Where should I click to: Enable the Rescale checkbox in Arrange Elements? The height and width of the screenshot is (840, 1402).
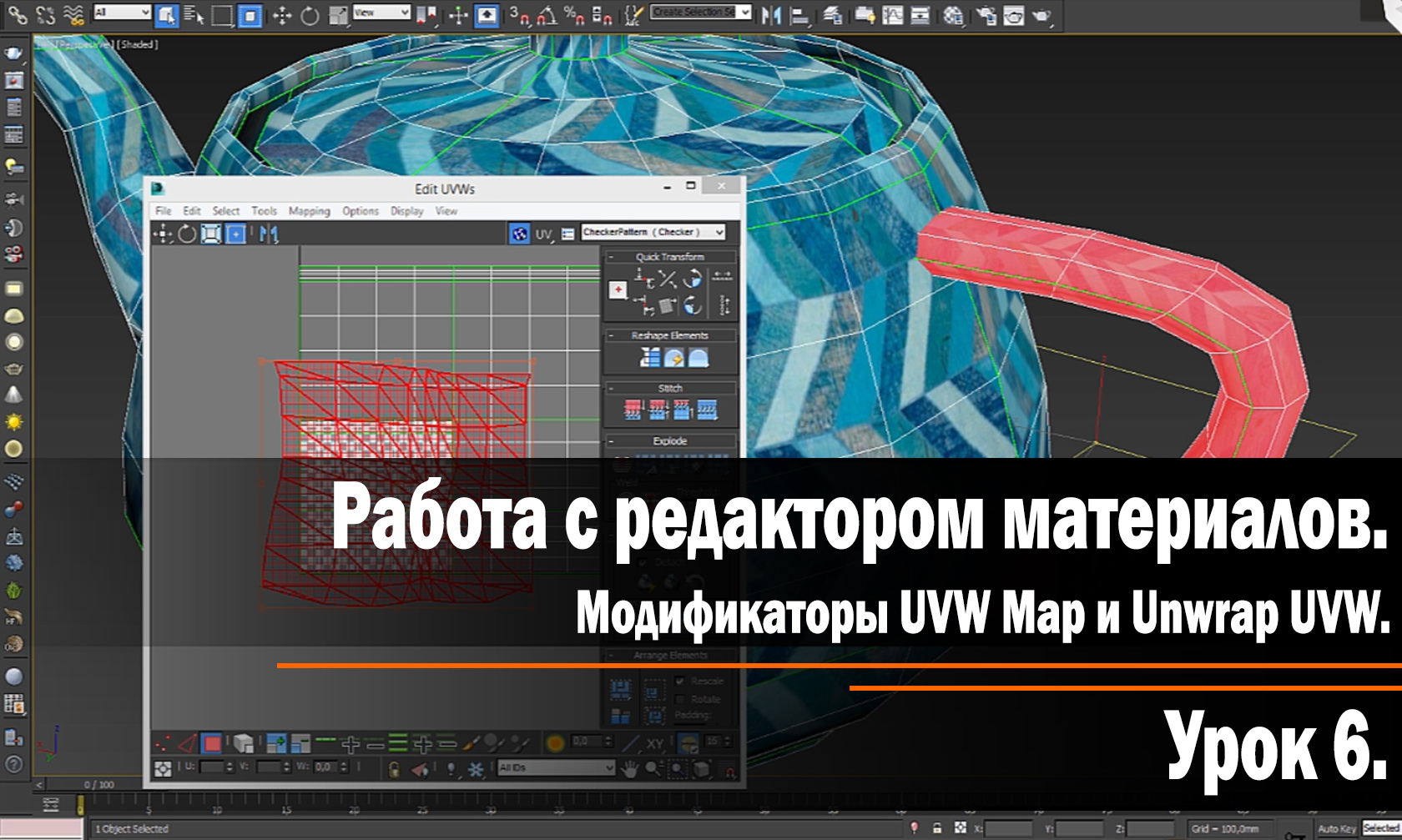pyautogui.click(x=679, y=682)
